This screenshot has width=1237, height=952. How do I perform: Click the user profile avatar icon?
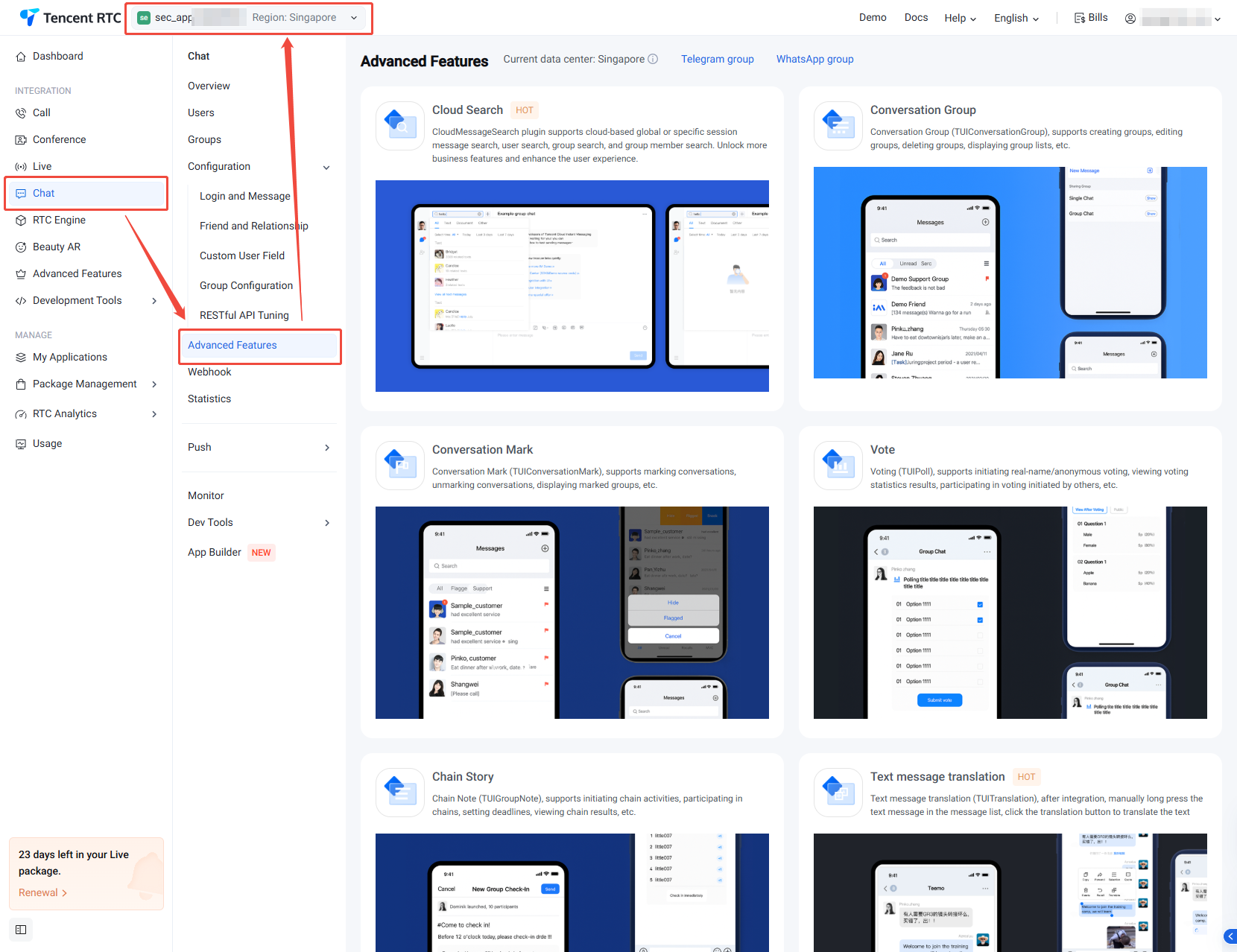tap(1130, 19)
